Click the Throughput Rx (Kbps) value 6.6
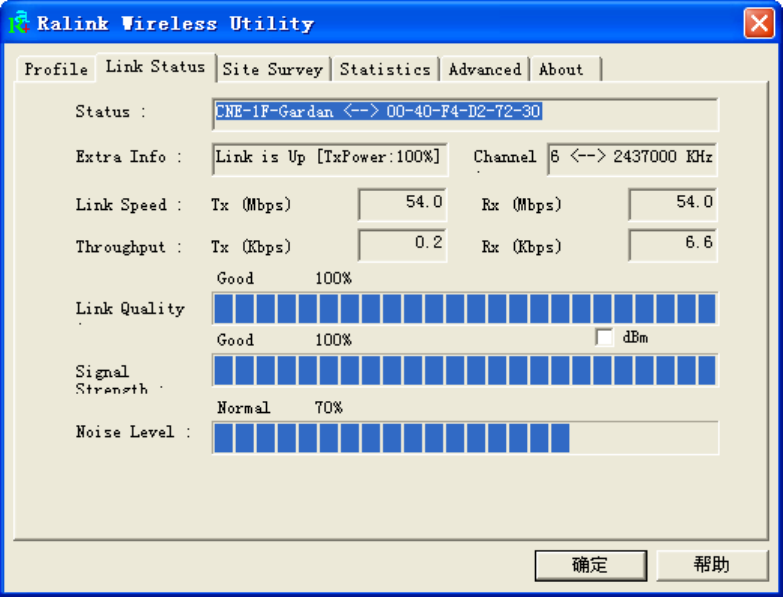 pos(673,245)
